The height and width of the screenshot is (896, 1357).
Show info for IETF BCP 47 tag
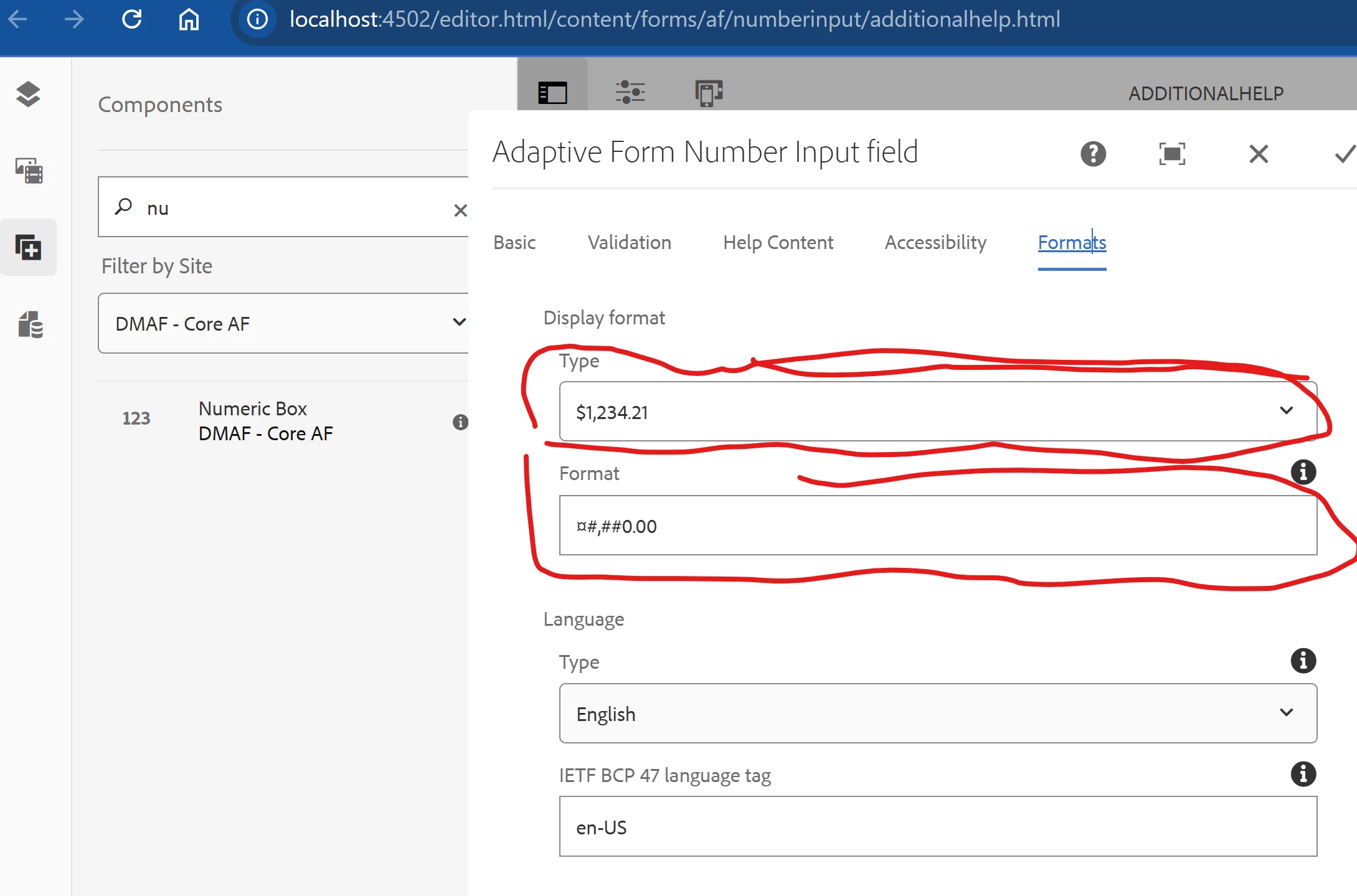coord(1303,774)
